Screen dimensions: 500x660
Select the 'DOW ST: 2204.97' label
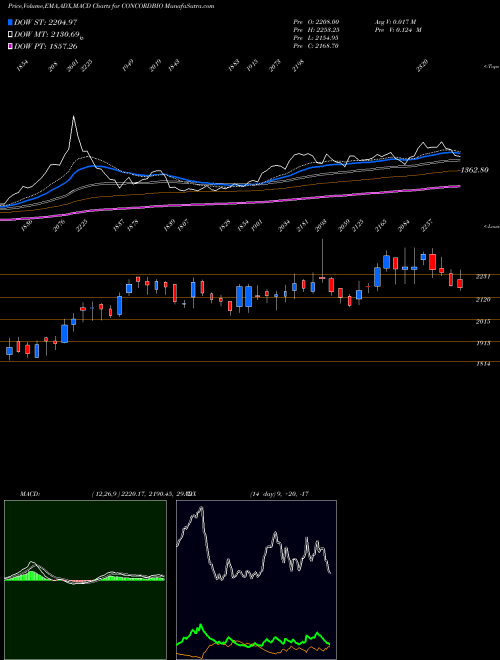coord(45,22)
